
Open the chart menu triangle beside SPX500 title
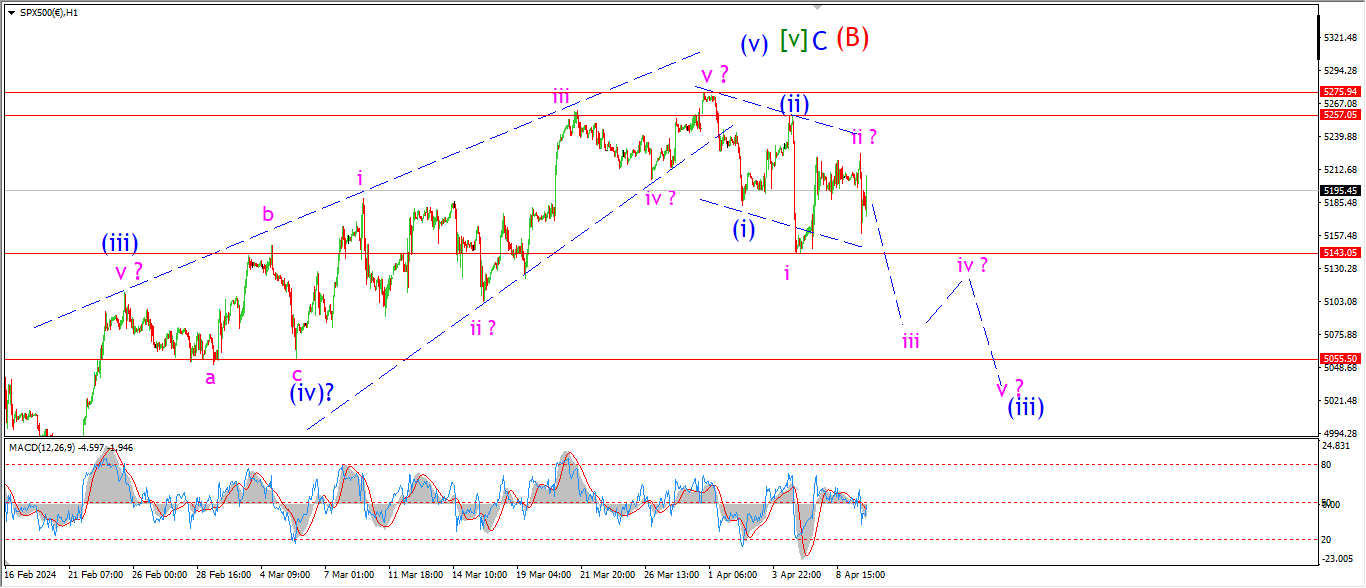point(11,13)
